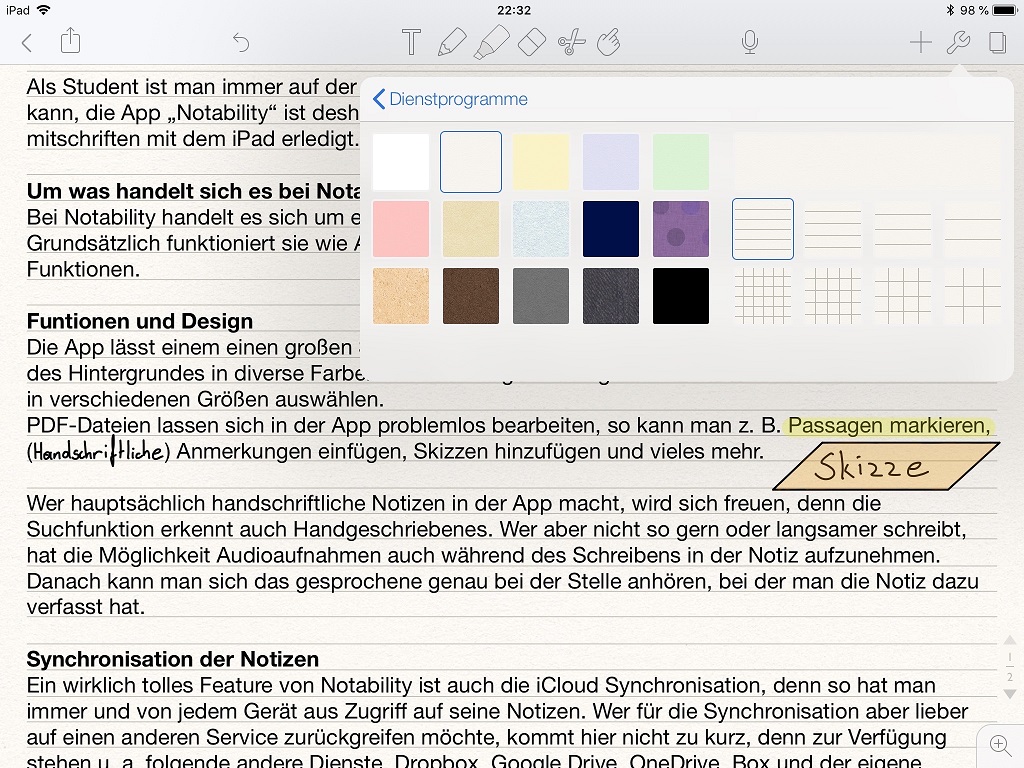Select the Highlighter tool
Screen dimensions: 1024x768
click(x=491, y=42)
